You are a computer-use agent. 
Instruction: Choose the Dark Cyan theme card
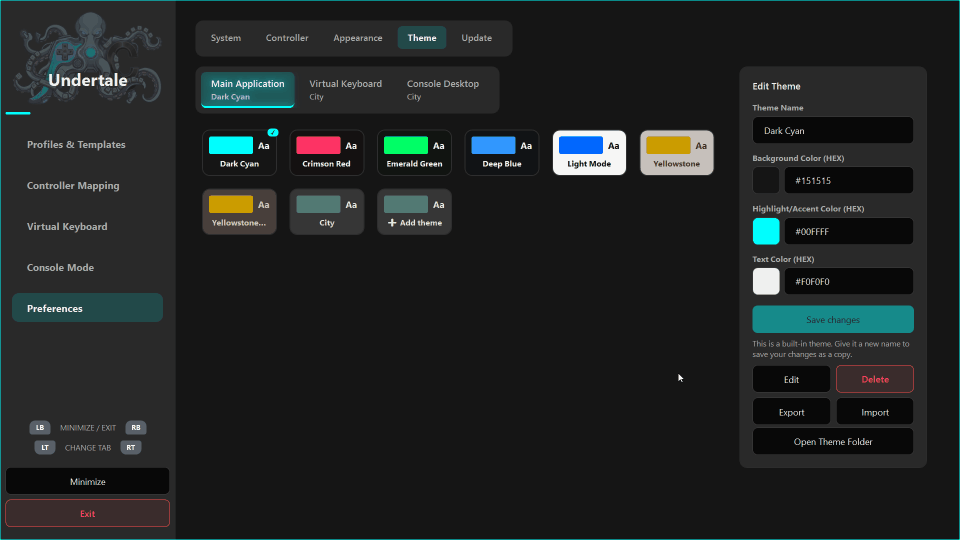point(239,152)
